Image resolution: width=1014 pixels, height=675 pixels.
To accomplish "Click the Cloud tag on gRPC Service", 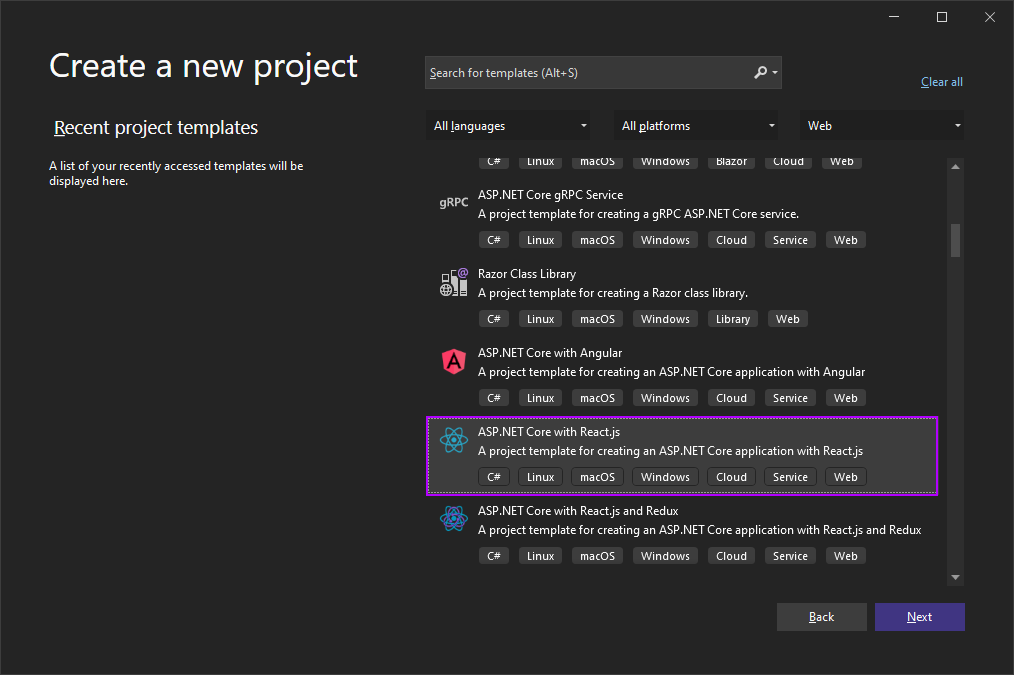I will coord(731,240).
